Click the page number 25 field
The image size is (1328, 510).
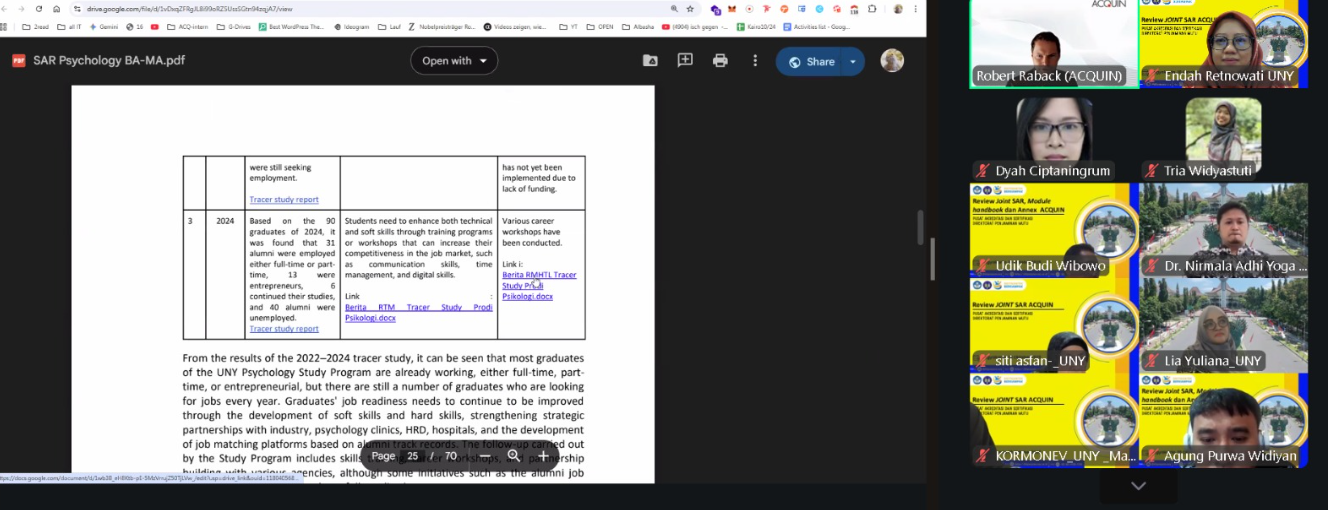(x=412, y=456)
